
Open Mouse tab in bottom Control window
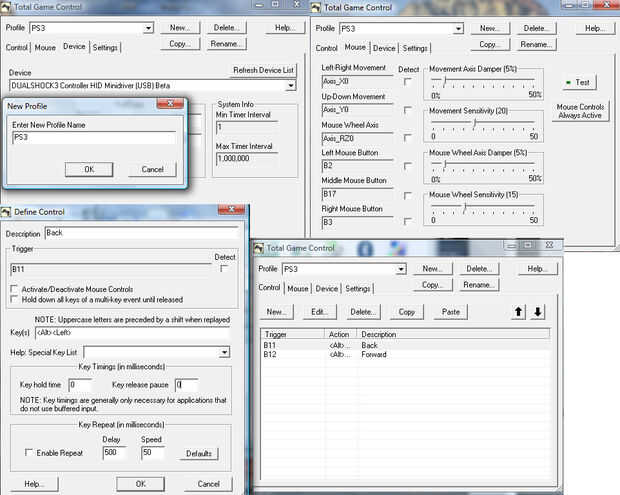(298, 289)
